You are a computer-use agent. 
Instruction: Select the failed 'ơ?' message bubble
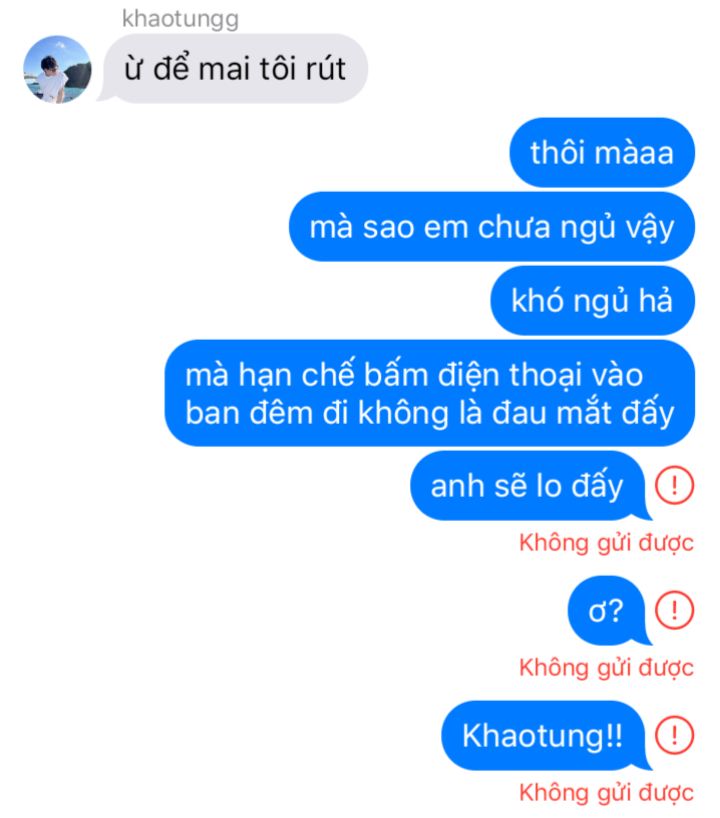(x=608, y=610)
